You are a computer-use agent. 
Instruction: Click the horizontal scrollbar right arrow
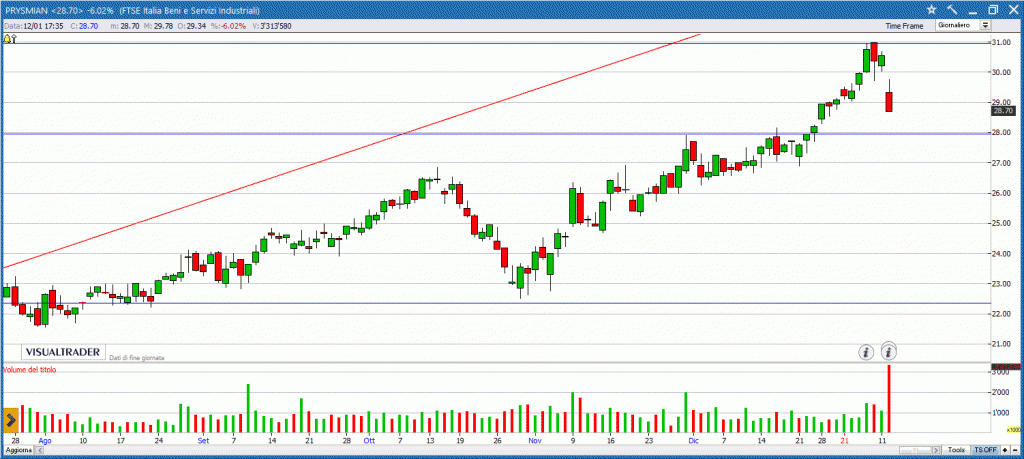pos(937,451)
